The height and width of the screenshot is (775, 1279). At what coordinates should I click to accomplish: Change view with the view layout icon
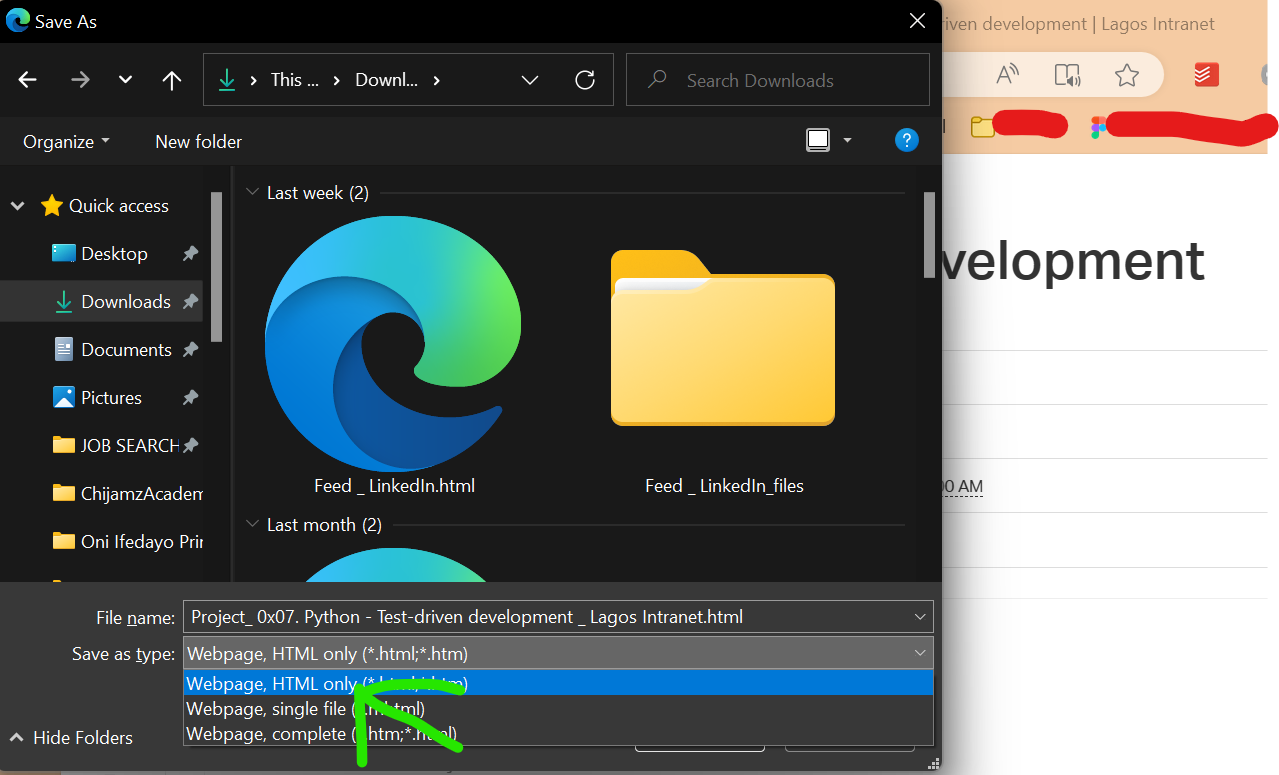[818, 141]
